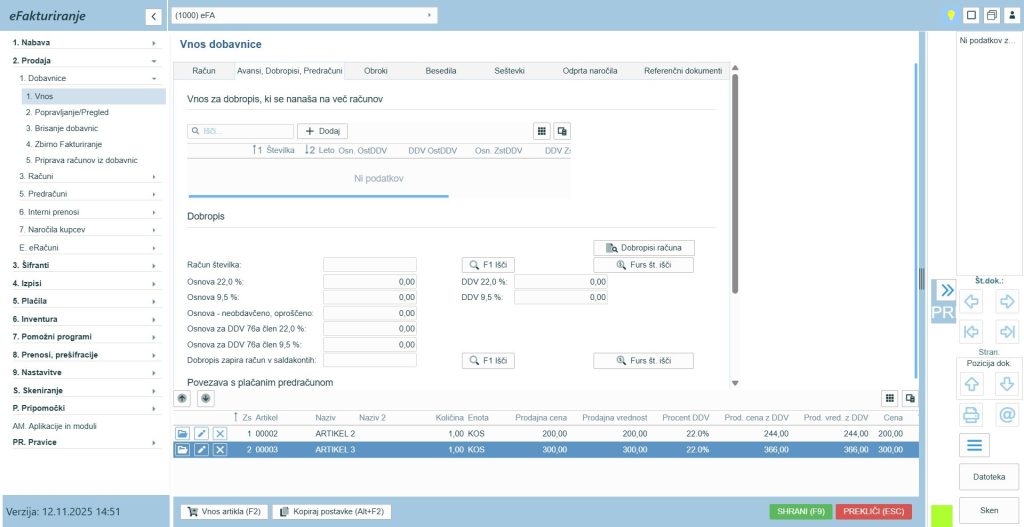Click the @ email icon
This screenshot has width=1024, height=527.
[1007, 414]
